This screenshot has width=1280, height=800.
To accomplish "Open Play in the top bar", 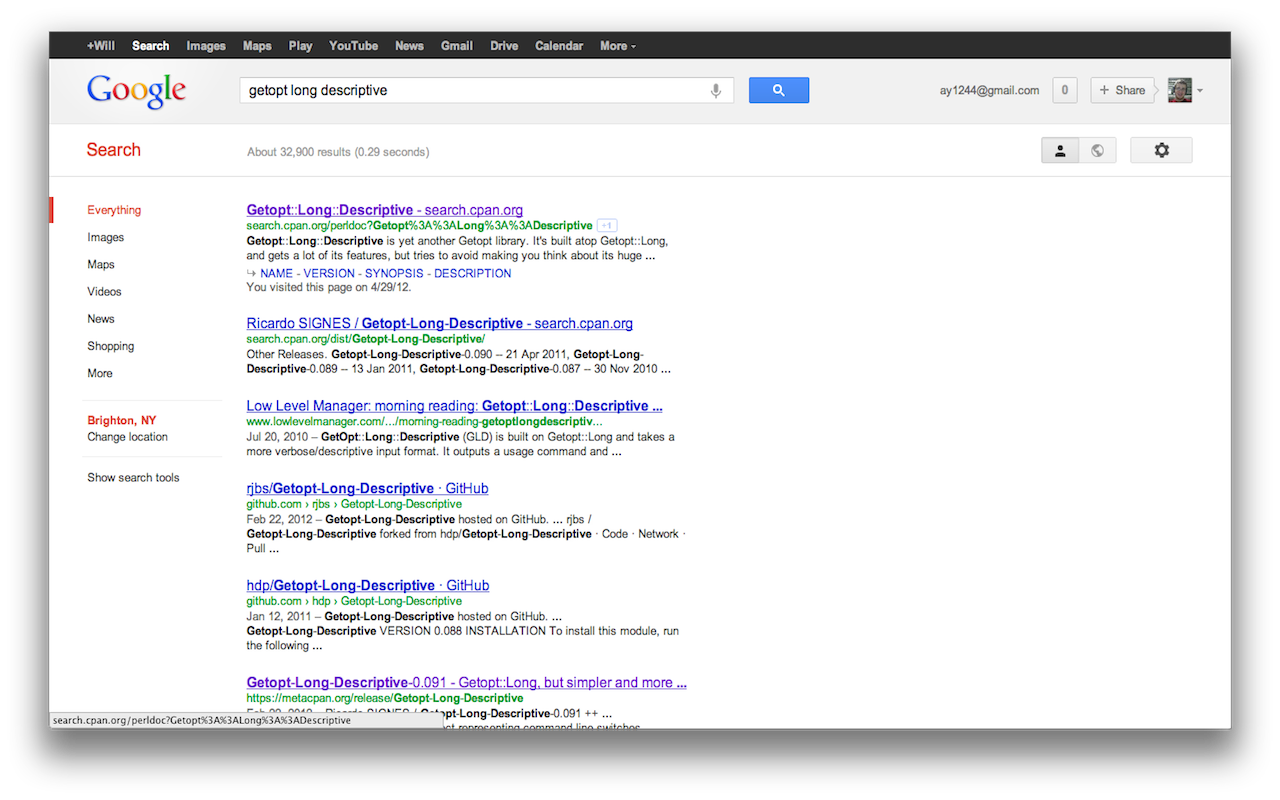I will click(x=300, y=46).
